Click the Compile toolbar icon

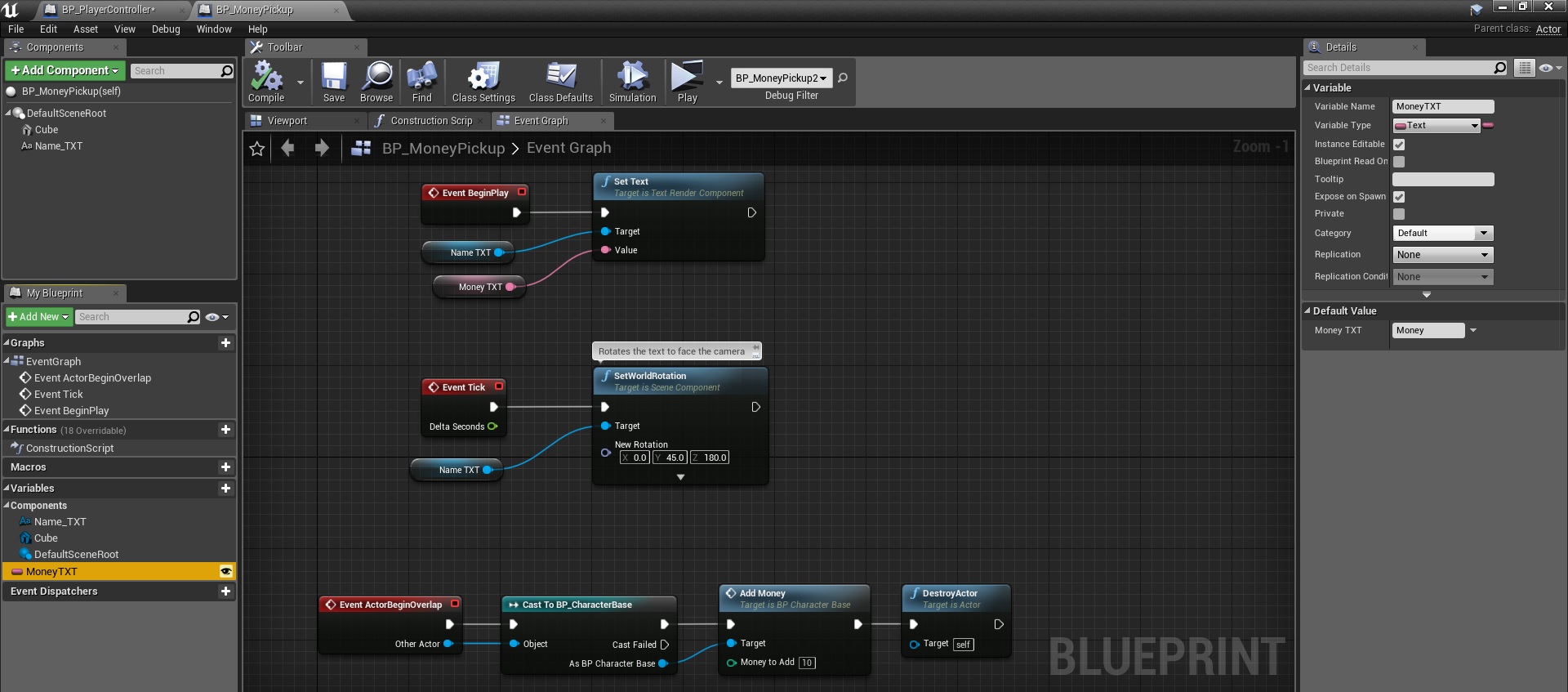(x=266, y=78)
